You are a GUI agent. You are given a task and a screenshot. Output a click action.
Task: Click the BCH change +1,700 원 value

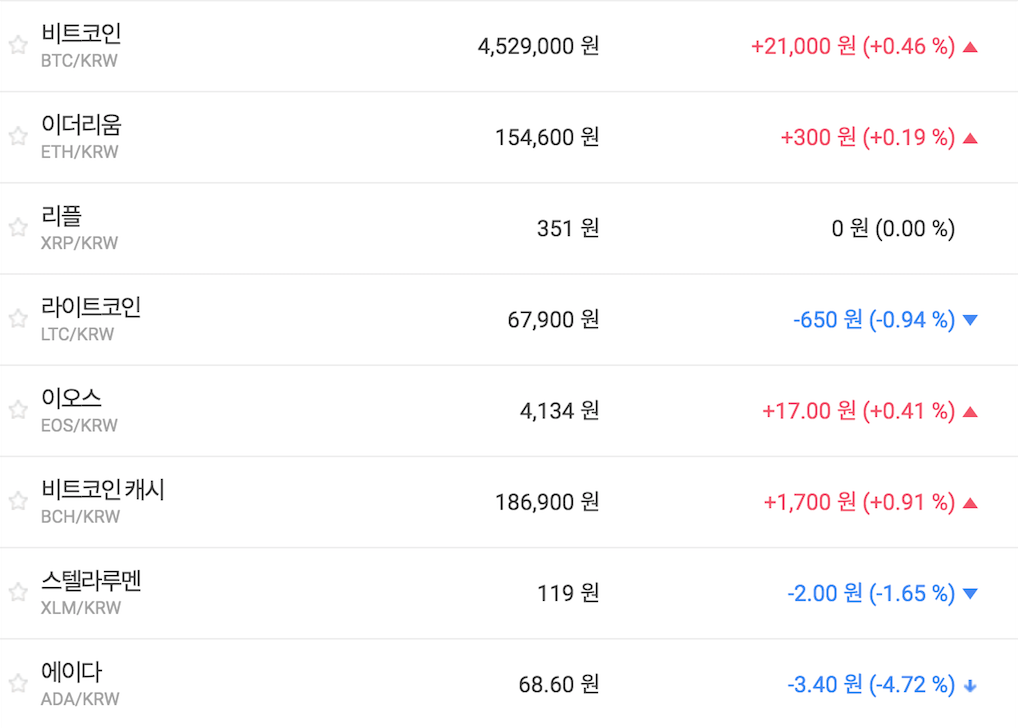810,502
